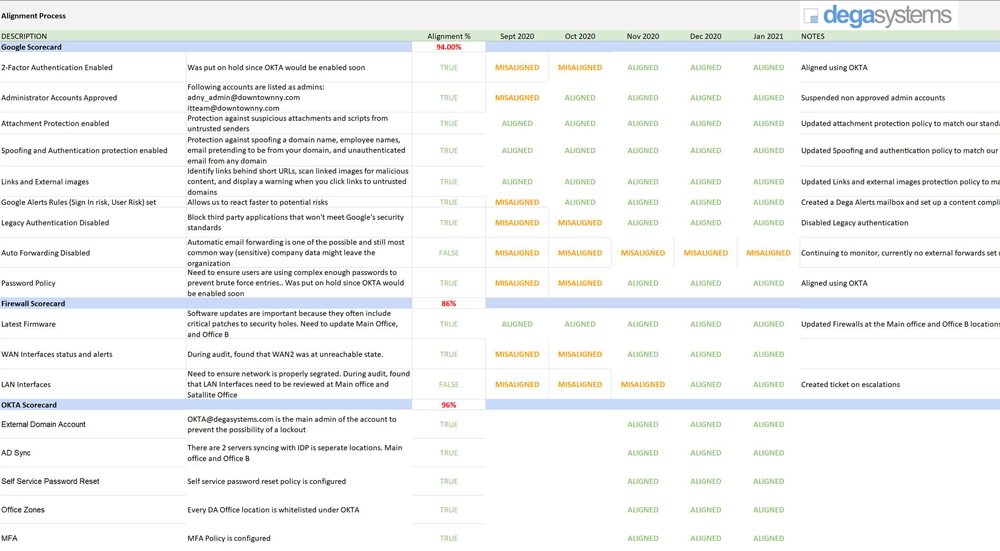Select the Office Zones cell
This screenshot has width=1000, height=551.
pos(92,510)
